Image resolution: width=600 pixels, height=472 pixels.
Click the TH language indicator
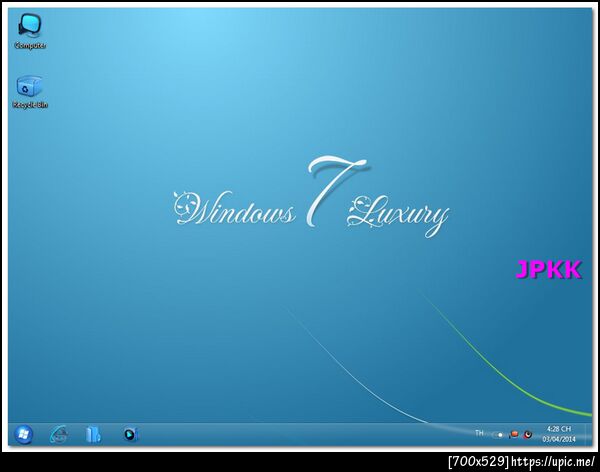click(x=479, y=433)
